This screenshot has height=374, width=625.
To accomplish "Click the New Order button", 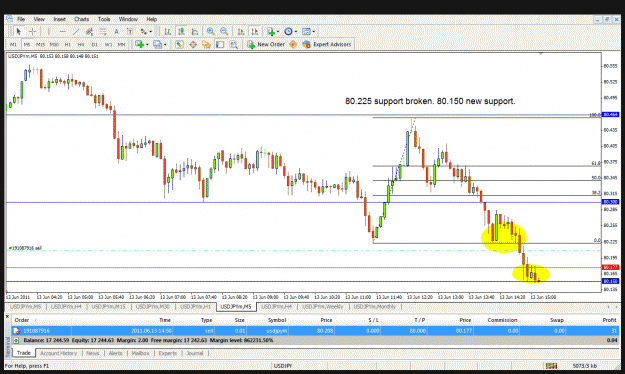I will click(x=266, y=44).
